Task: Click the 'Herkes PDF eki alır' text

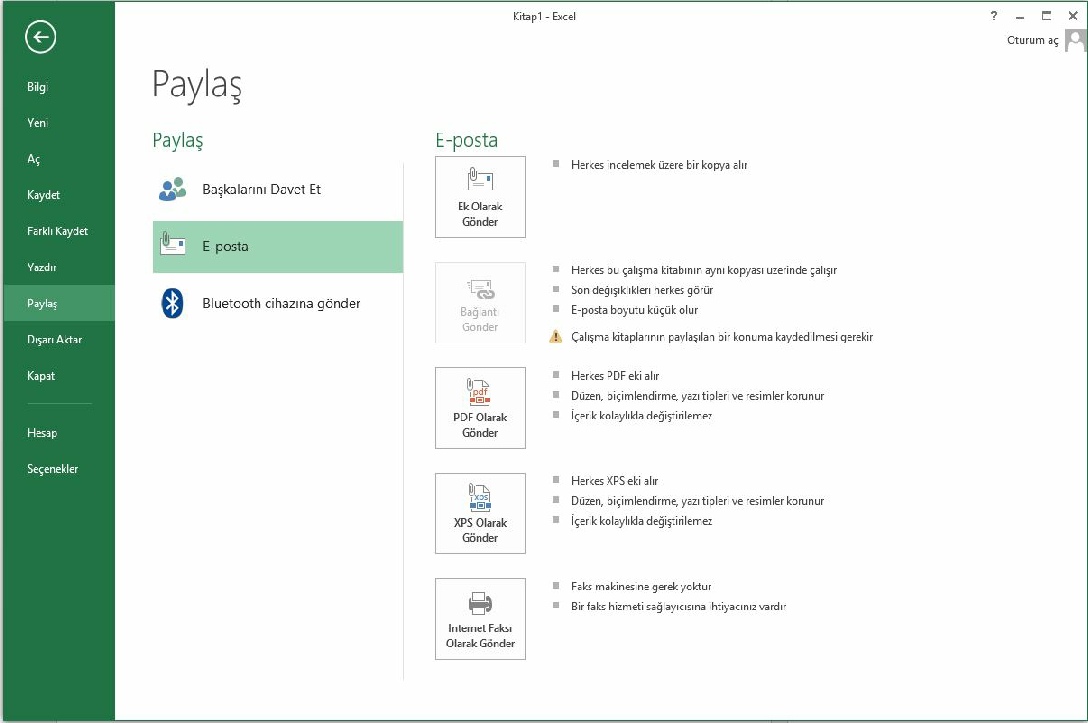Action: pos(615,376)
